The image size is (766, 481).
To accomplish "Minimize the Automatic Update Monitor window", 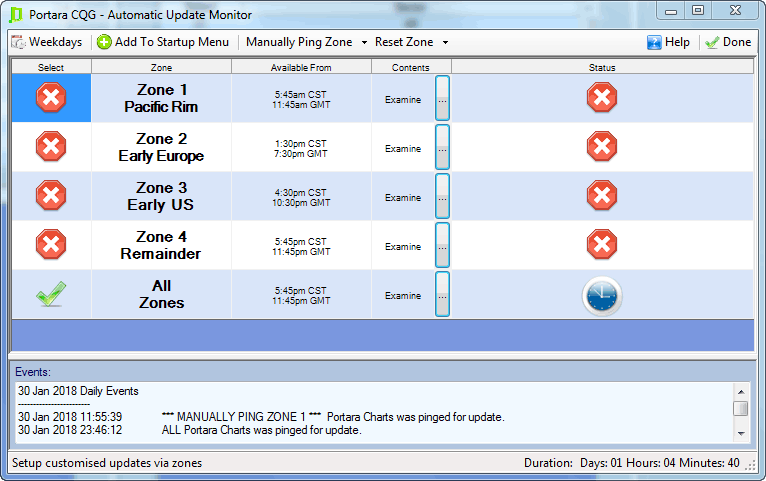I will (671, 11).
